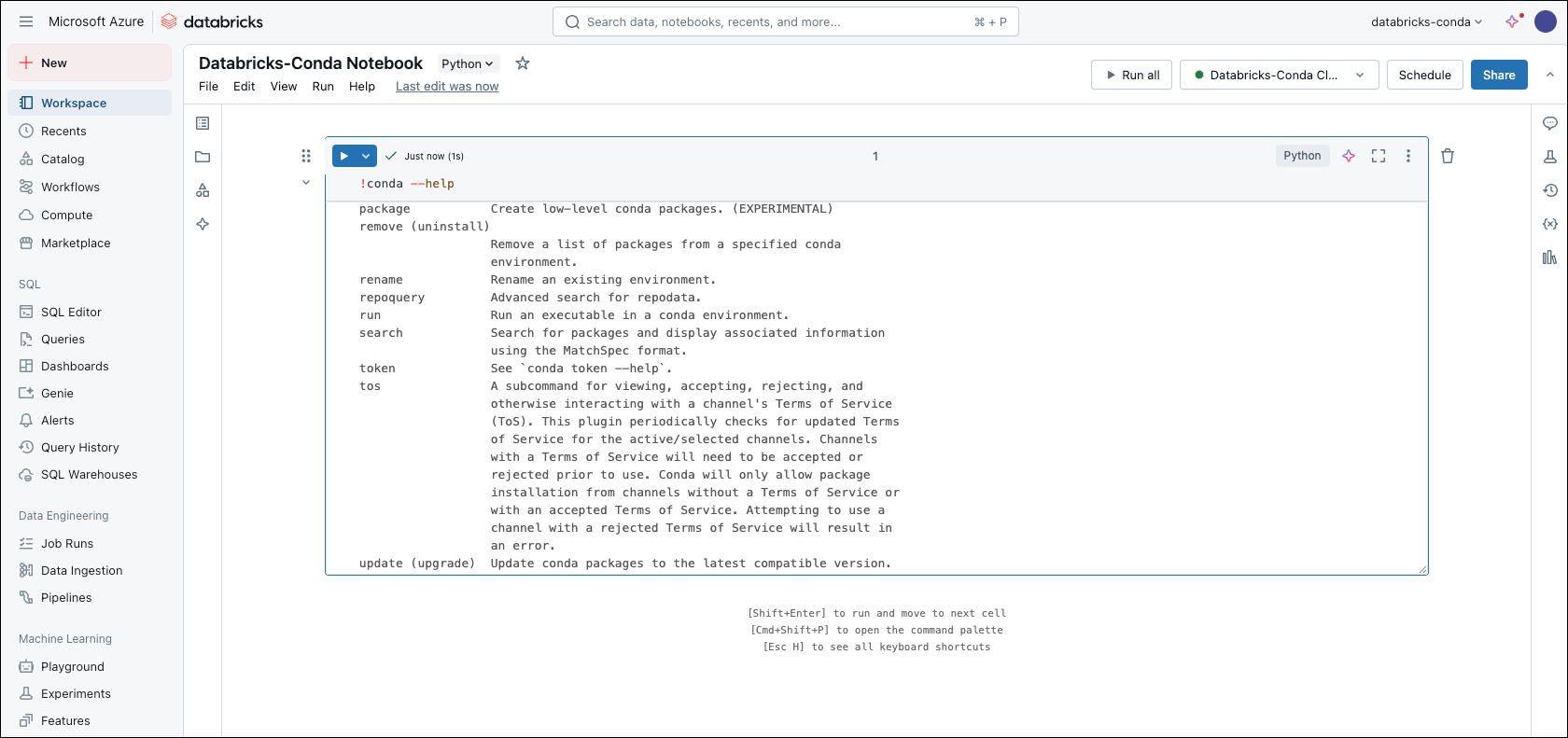Image resolution: width=1568 pixels, height=738 pixels.
Task: Grab the output resize handle corner
Action: pyautogui.click(x=1422, y=569)
